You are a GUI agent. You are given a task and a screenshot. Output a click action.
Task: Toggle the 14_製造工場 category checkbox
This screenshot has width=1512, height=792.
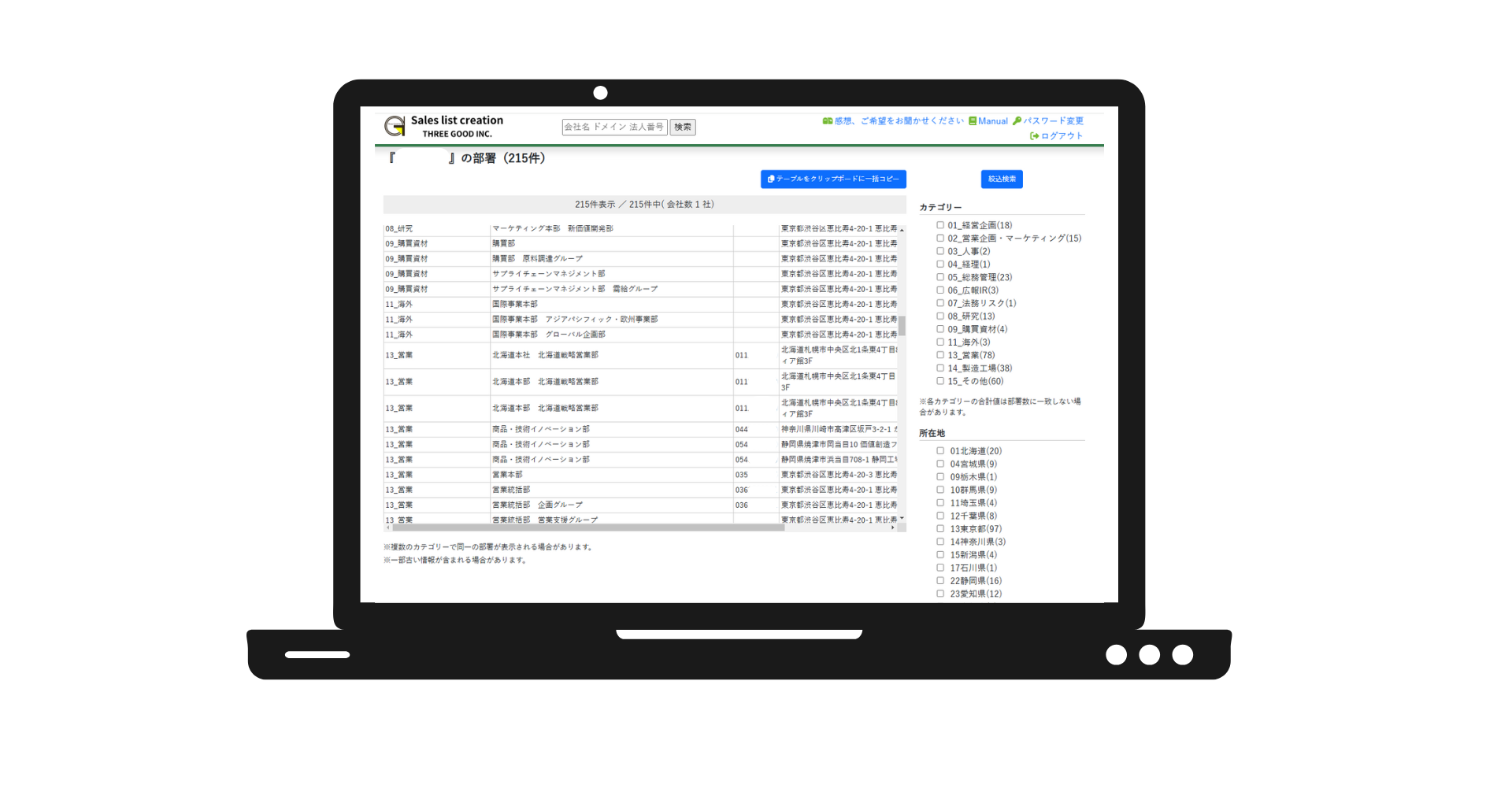pos(940,368)
